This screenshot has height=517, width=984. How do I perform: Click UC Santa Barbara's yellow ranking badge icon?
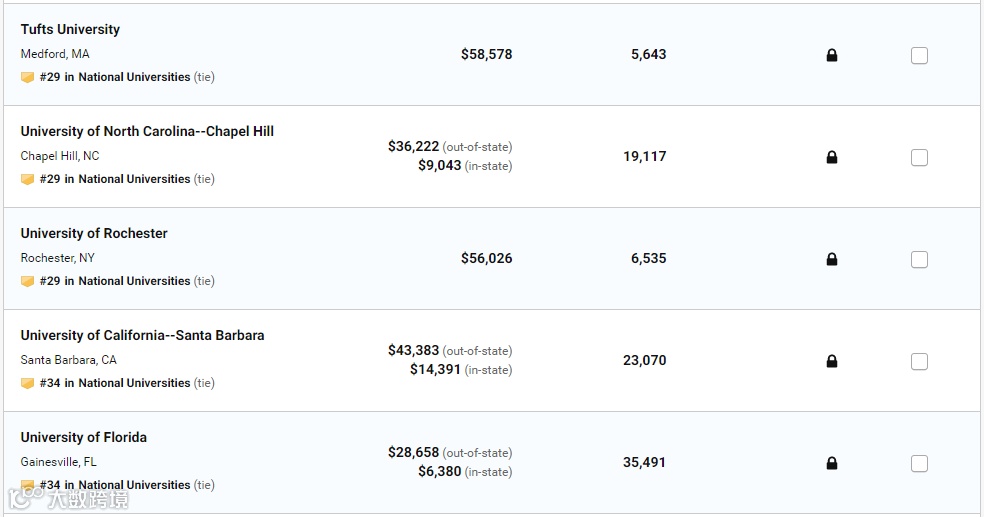tap(27, 383)
